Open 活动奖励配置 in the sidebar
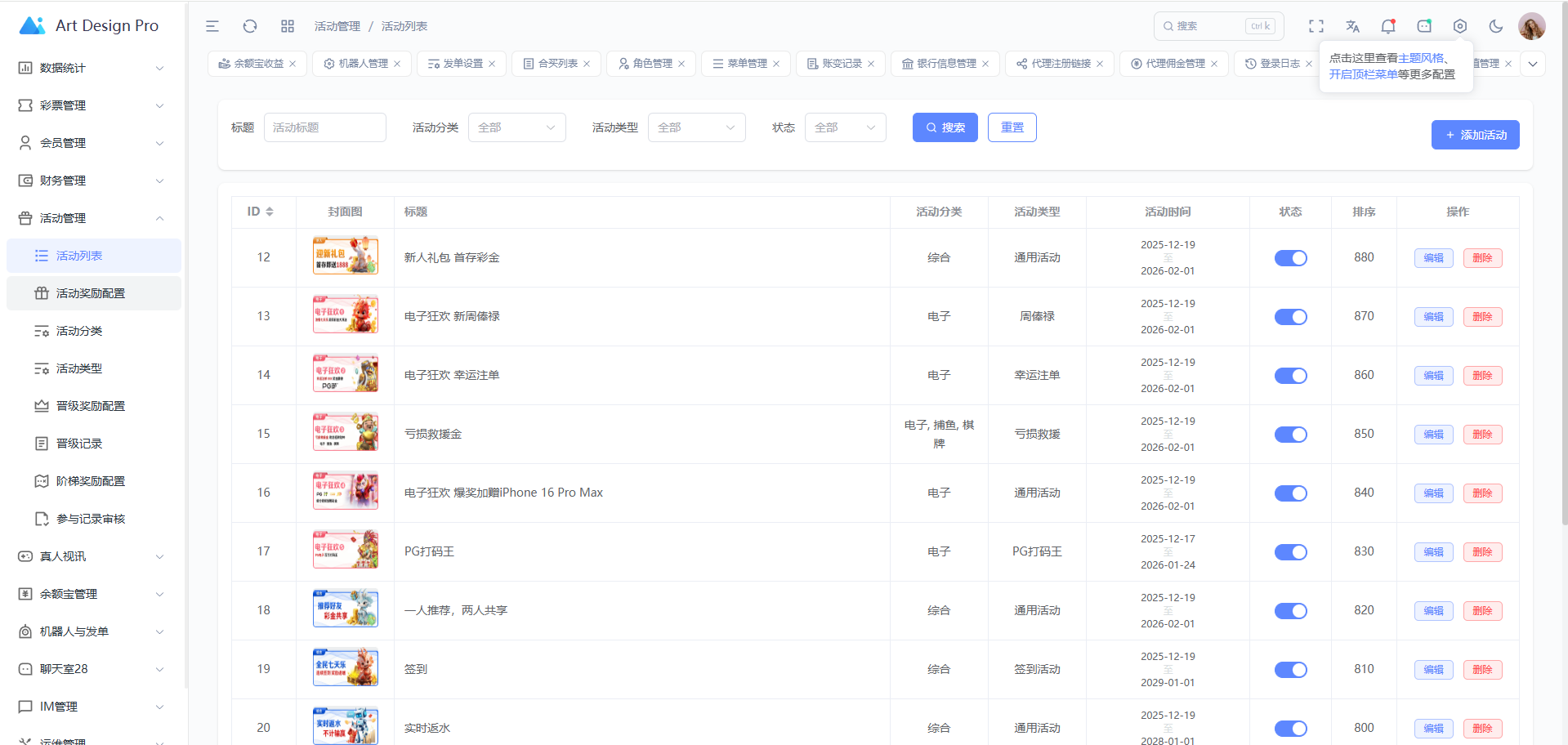This screenshot has height=745, width=1568. (x=91, y=293)
